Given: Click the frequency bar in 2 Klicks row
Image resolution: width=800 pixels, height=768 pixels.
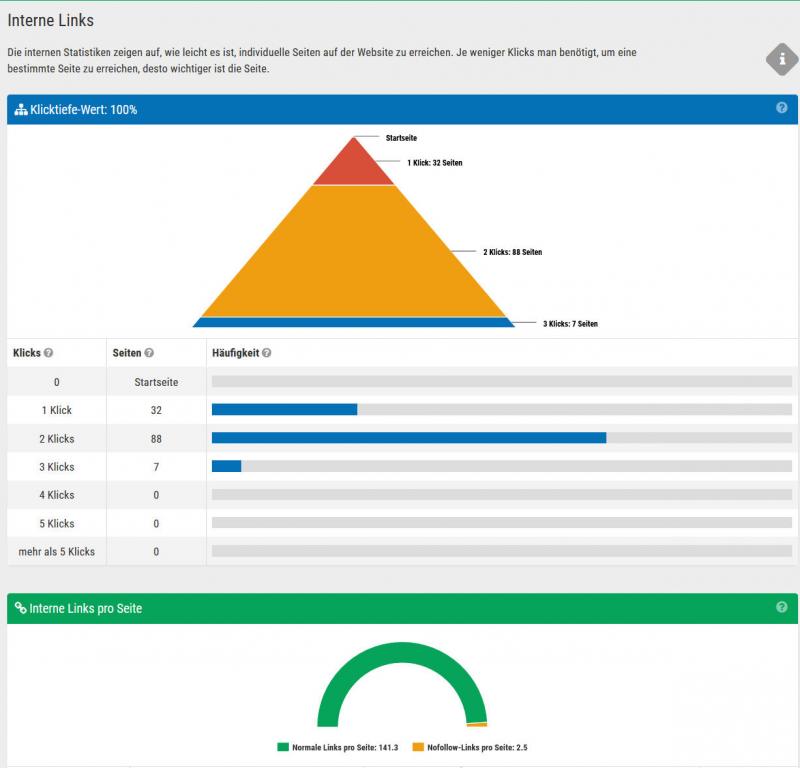Looking at the screenshot, I should click(x=408, y=438).
